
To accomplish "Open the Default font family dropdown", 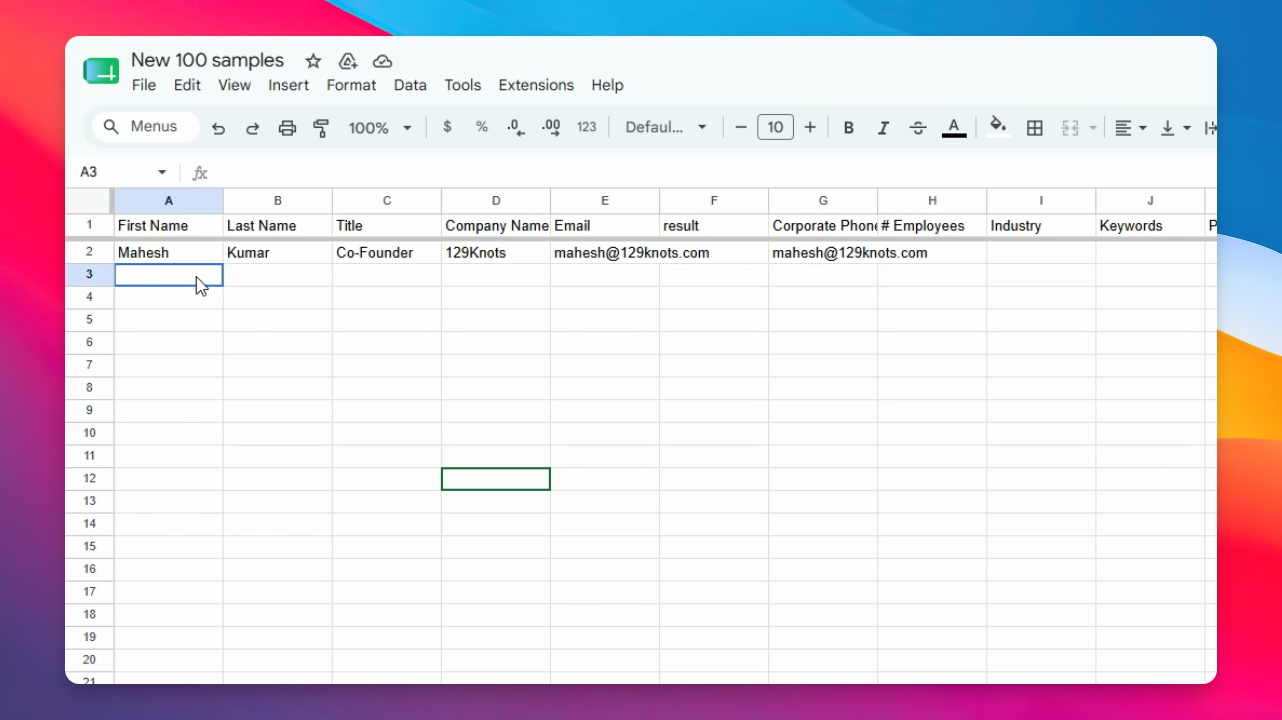I will [666, 127].
